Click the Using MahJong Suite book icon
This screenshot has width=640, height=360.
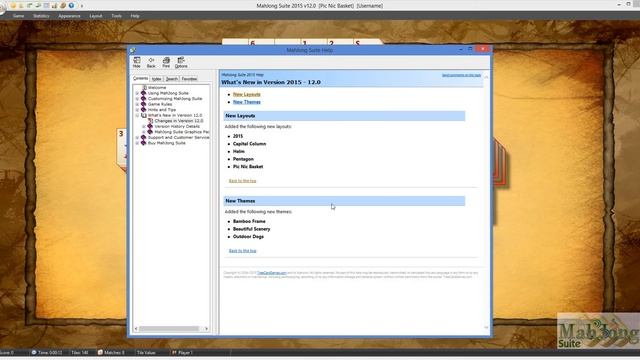coord(144,93)
